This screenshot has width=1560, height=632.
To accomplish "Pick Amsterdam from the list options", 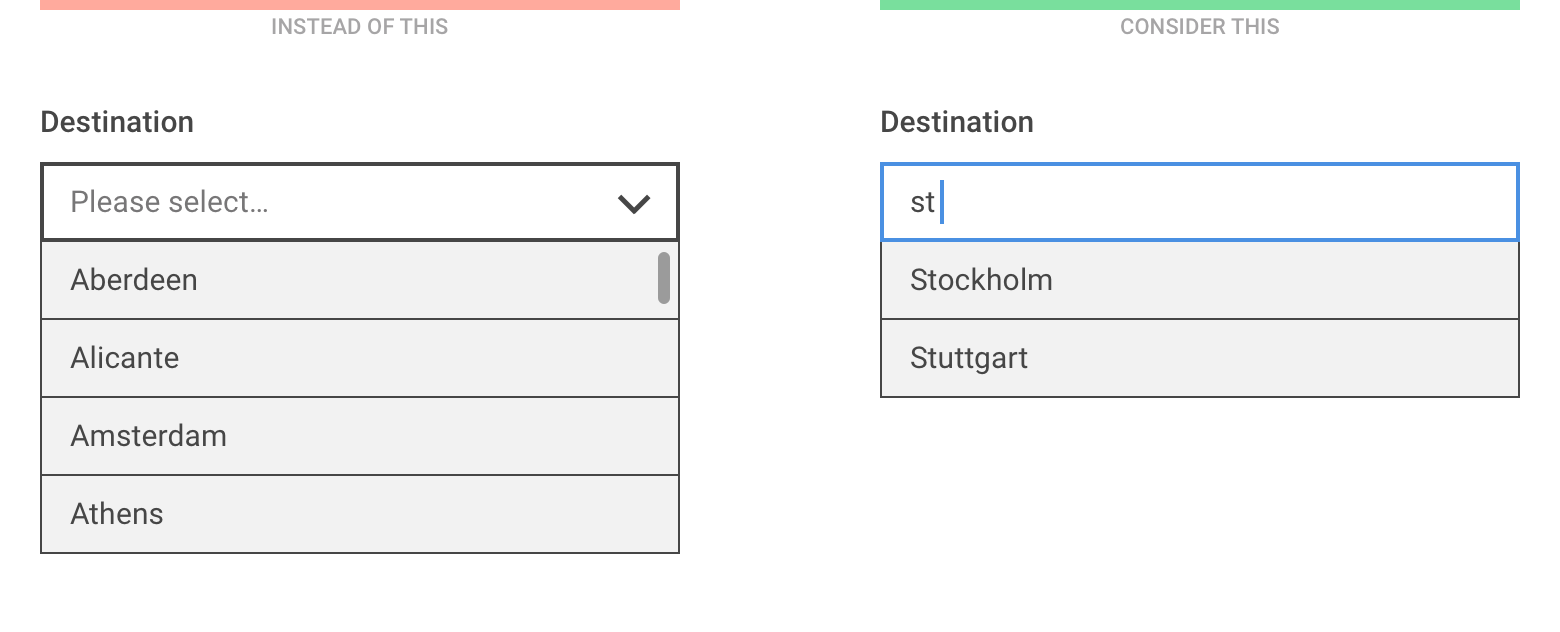I will (x=148, y=436).
